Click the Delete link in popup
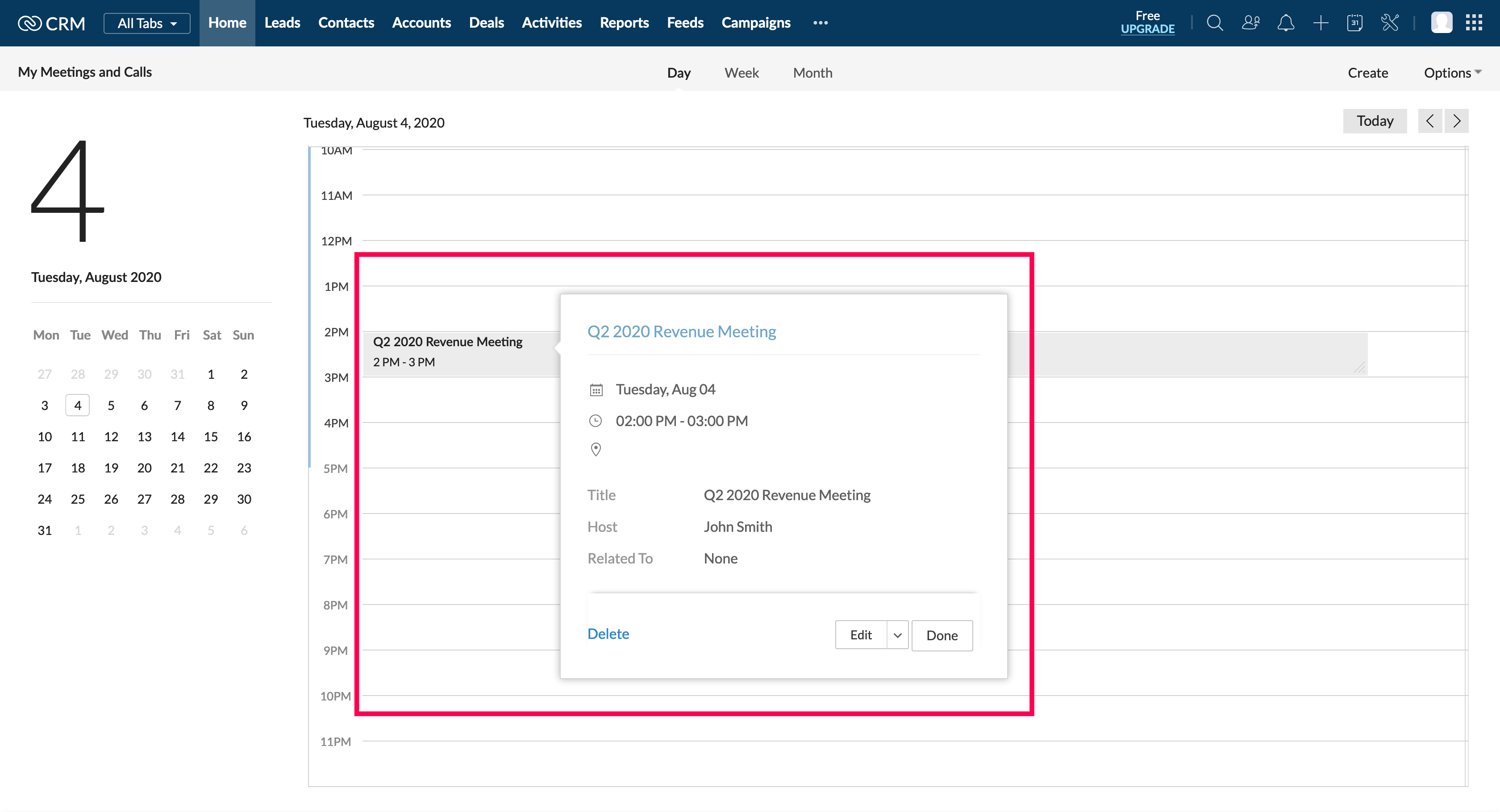The height and width of the screenshot is (812, 1500). (608, 634)
